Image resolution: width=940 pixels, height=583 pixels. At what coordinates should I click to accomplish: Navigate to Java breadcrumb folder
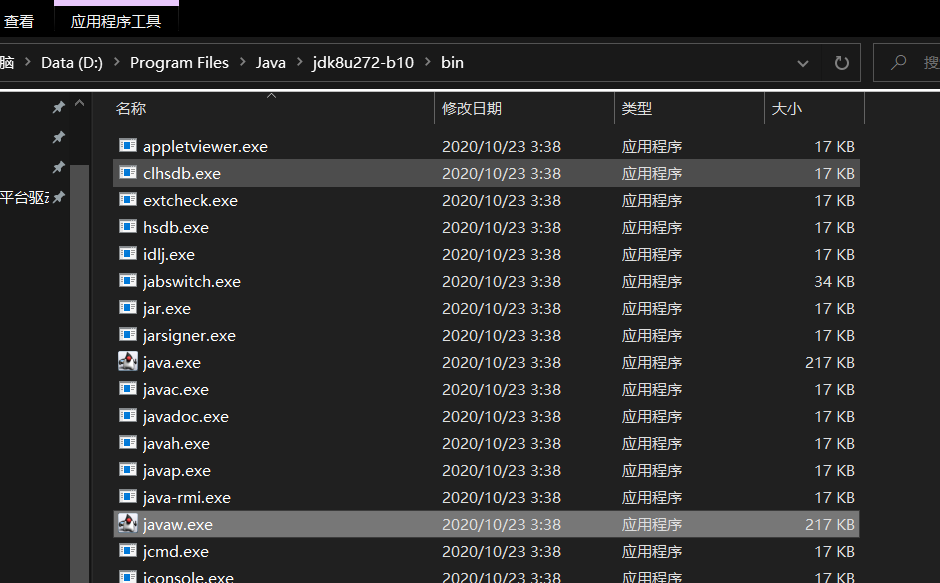[x=270, y=62]
